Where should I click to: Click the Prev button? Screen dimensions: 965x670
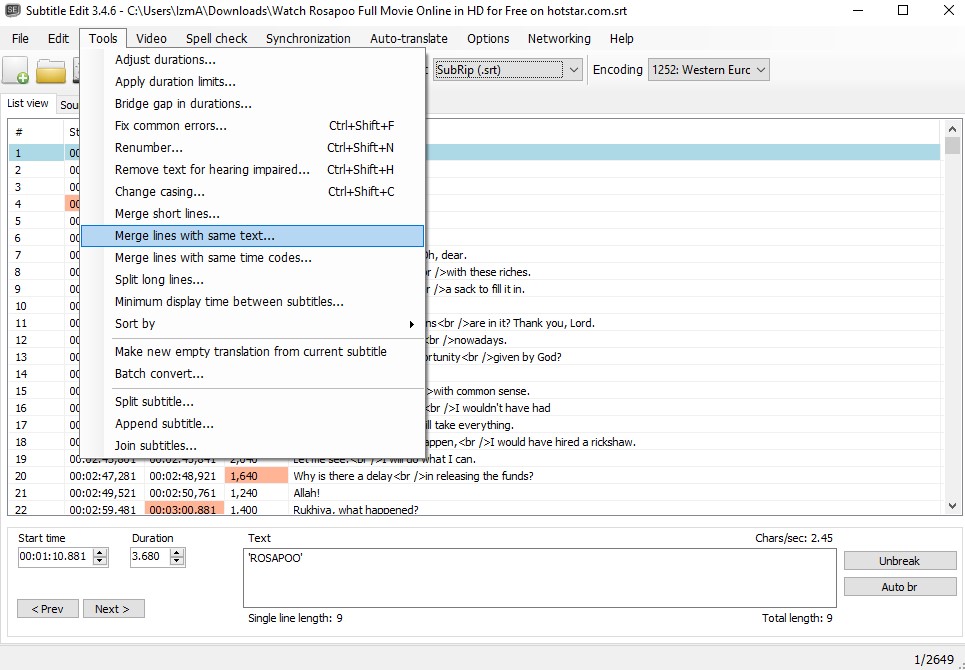point(47,609)
